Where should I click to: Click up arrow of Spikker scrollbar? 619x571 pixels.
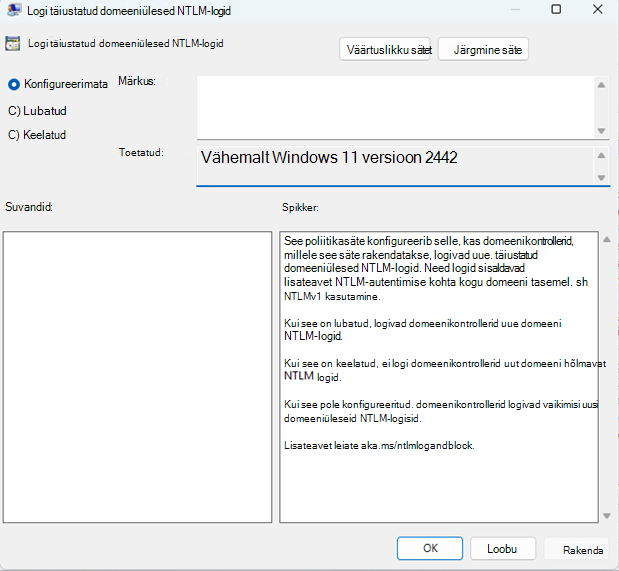pos(606,240)
